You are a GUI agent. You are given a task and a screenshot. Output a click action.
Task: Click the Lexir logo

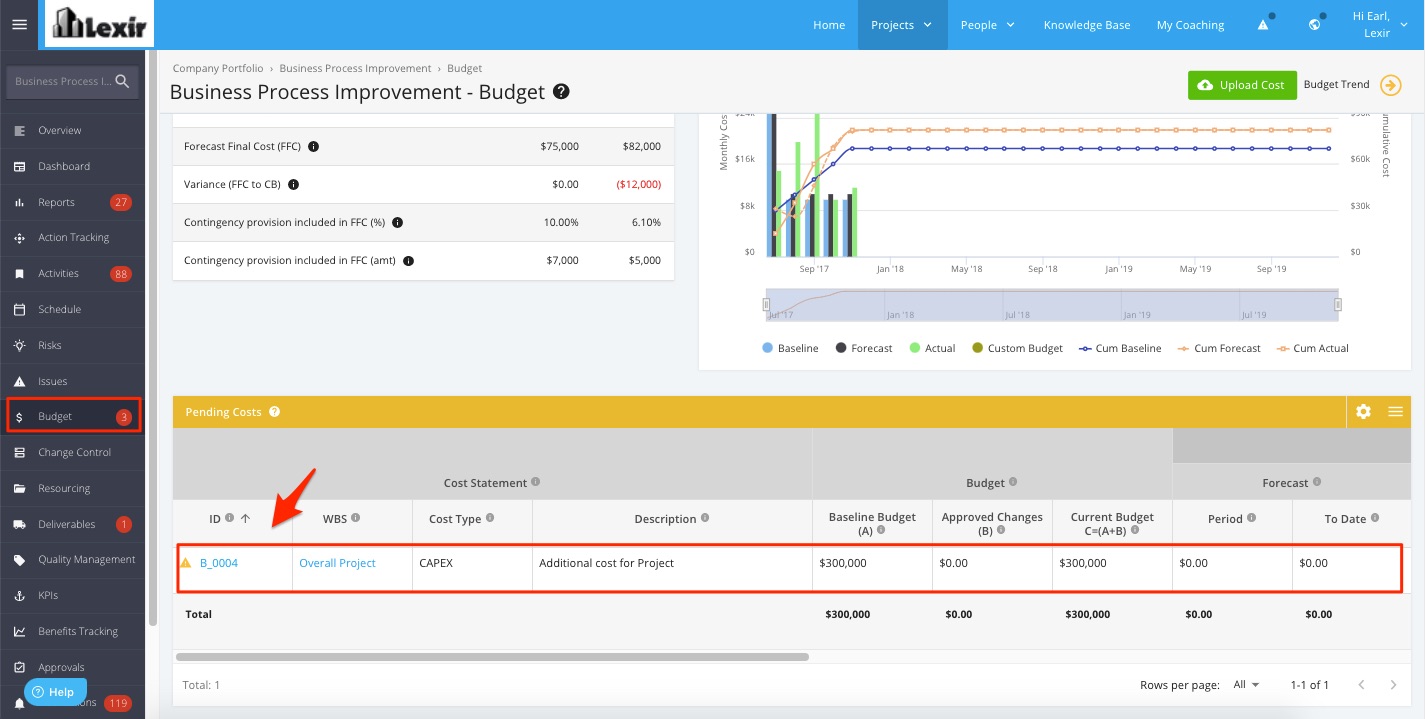[100, 24]
